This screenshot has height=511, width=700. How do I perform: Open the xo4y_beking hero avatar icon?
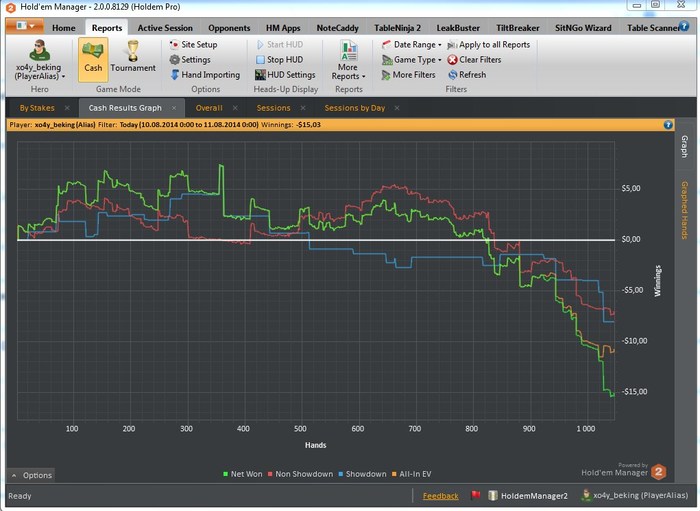pos(39,50)
